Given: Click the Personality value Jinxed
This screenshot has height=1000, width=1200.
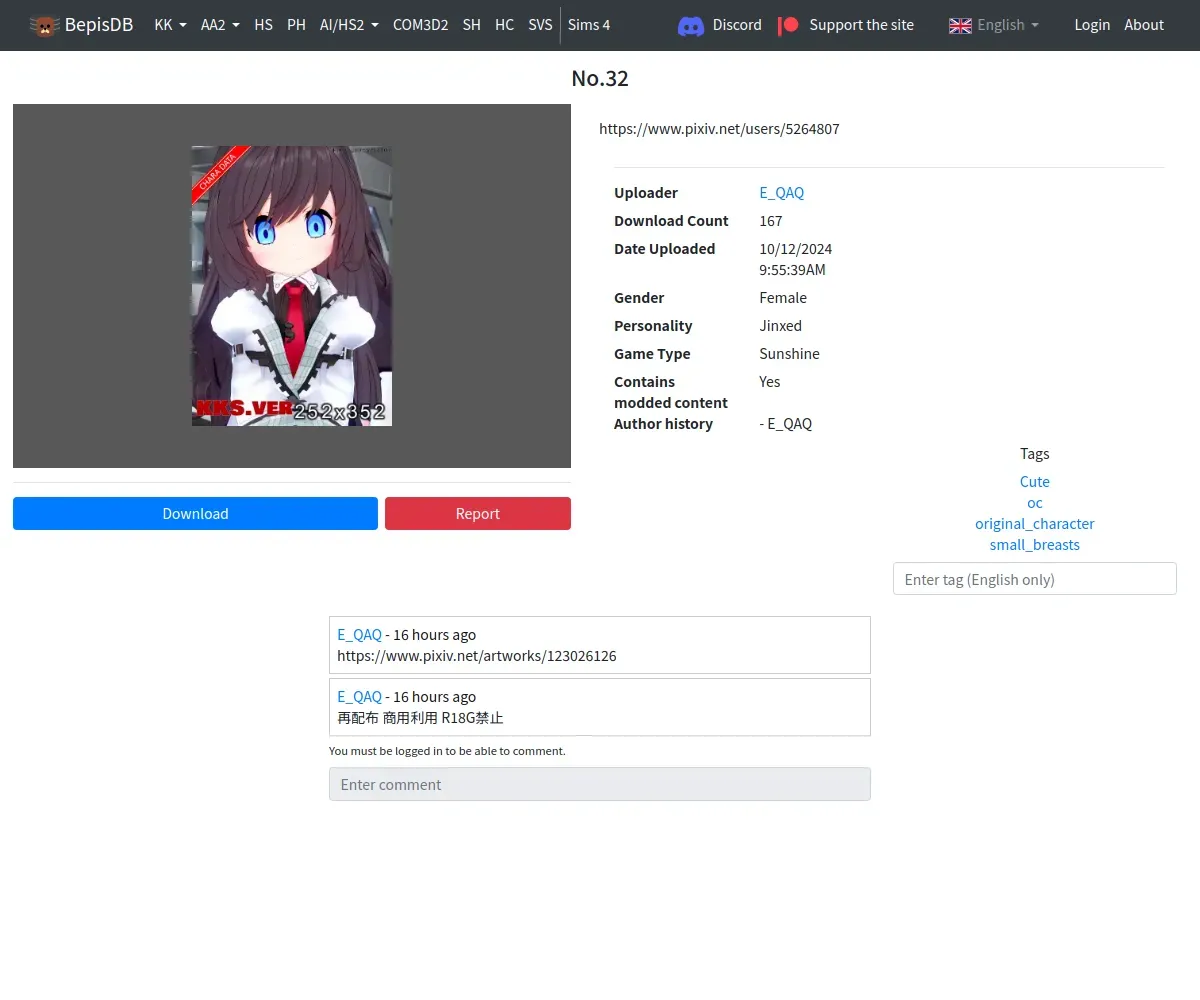Looking at the screenshot, I should pyautogui.click(x=781, y=326).
